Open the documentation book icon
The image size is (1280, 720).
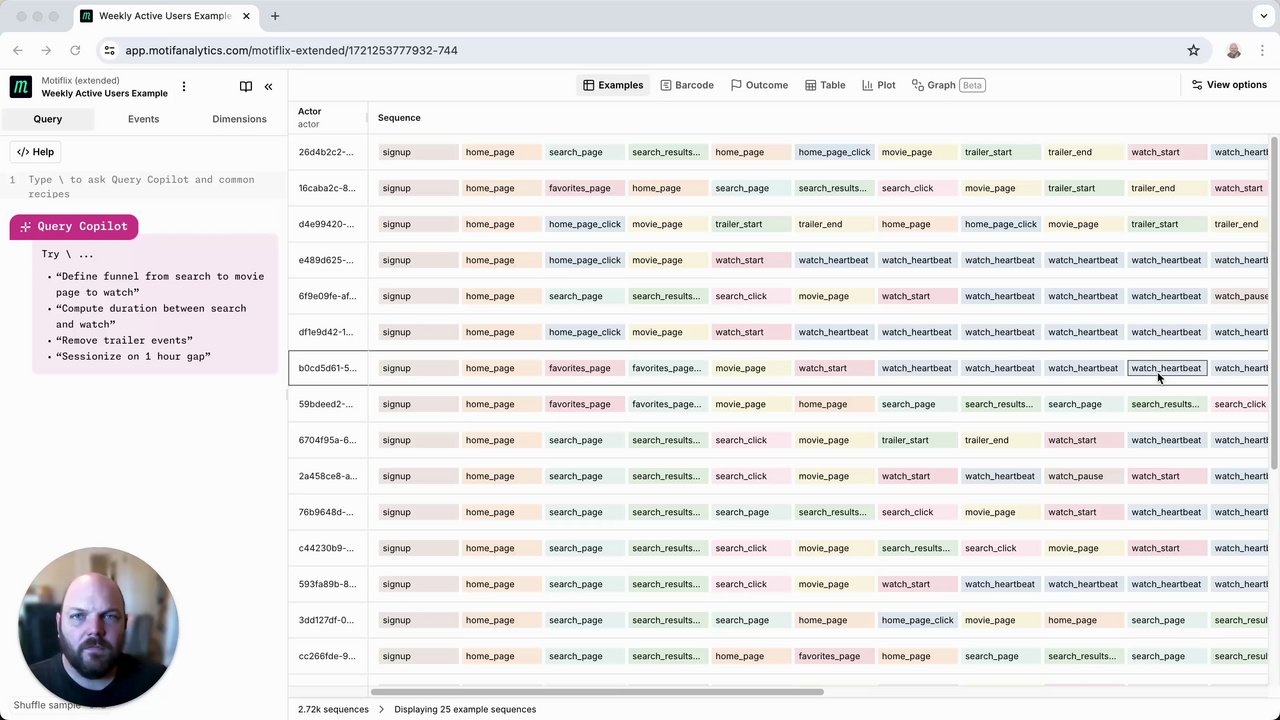click(246, 86)
